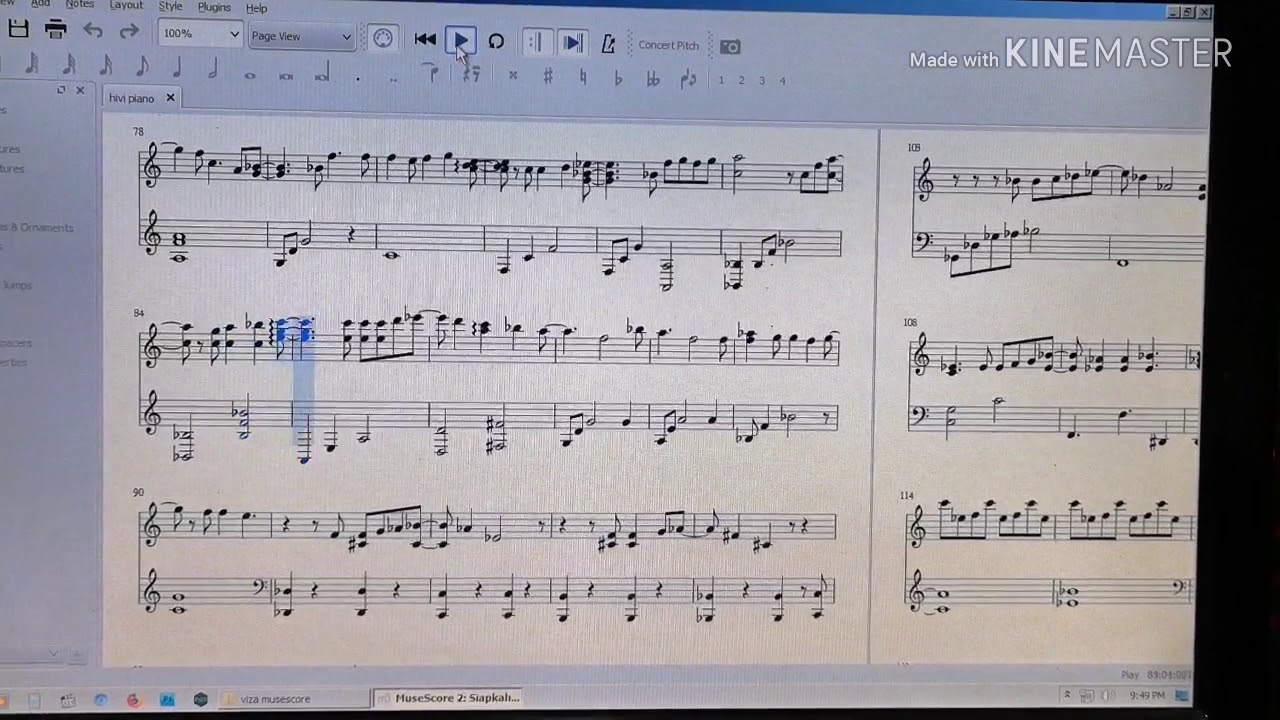Image resolution: width=1280 pixels, height=720 pixels.
Task: Switch to voice 2
Action: click(741, 80)
